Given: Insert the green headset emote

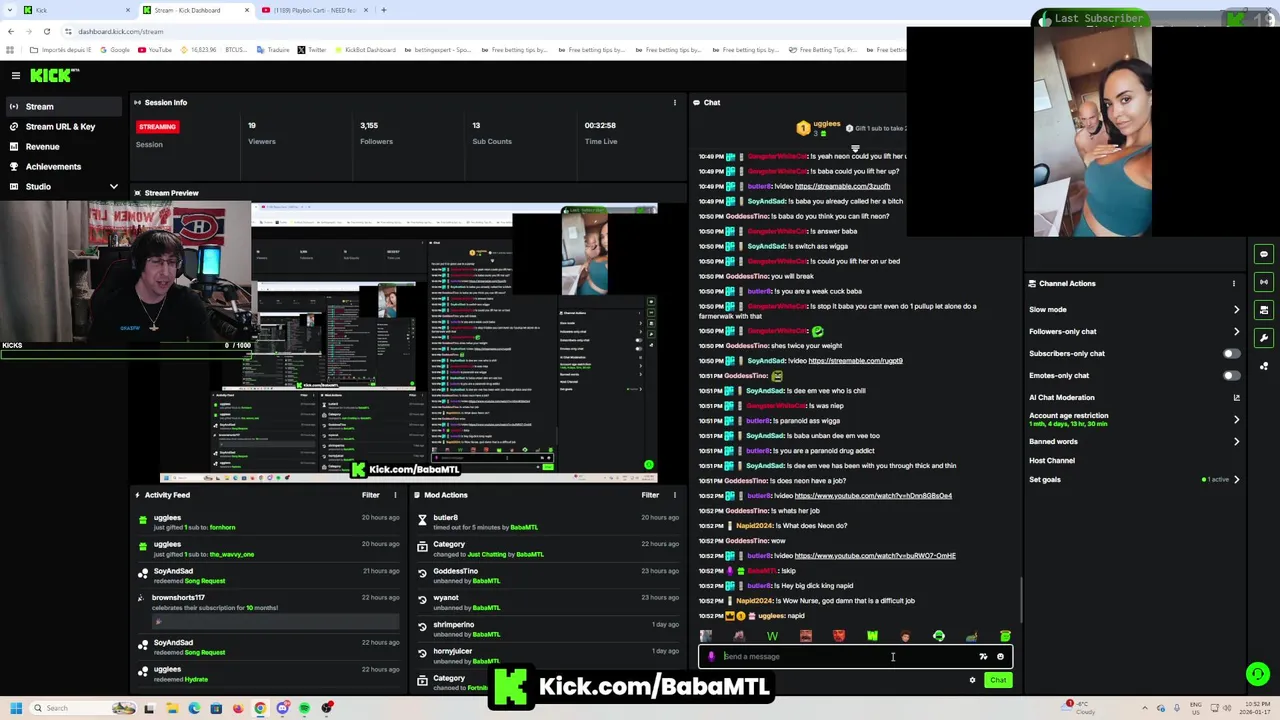Looking at the screenshot, I should 939,636.
